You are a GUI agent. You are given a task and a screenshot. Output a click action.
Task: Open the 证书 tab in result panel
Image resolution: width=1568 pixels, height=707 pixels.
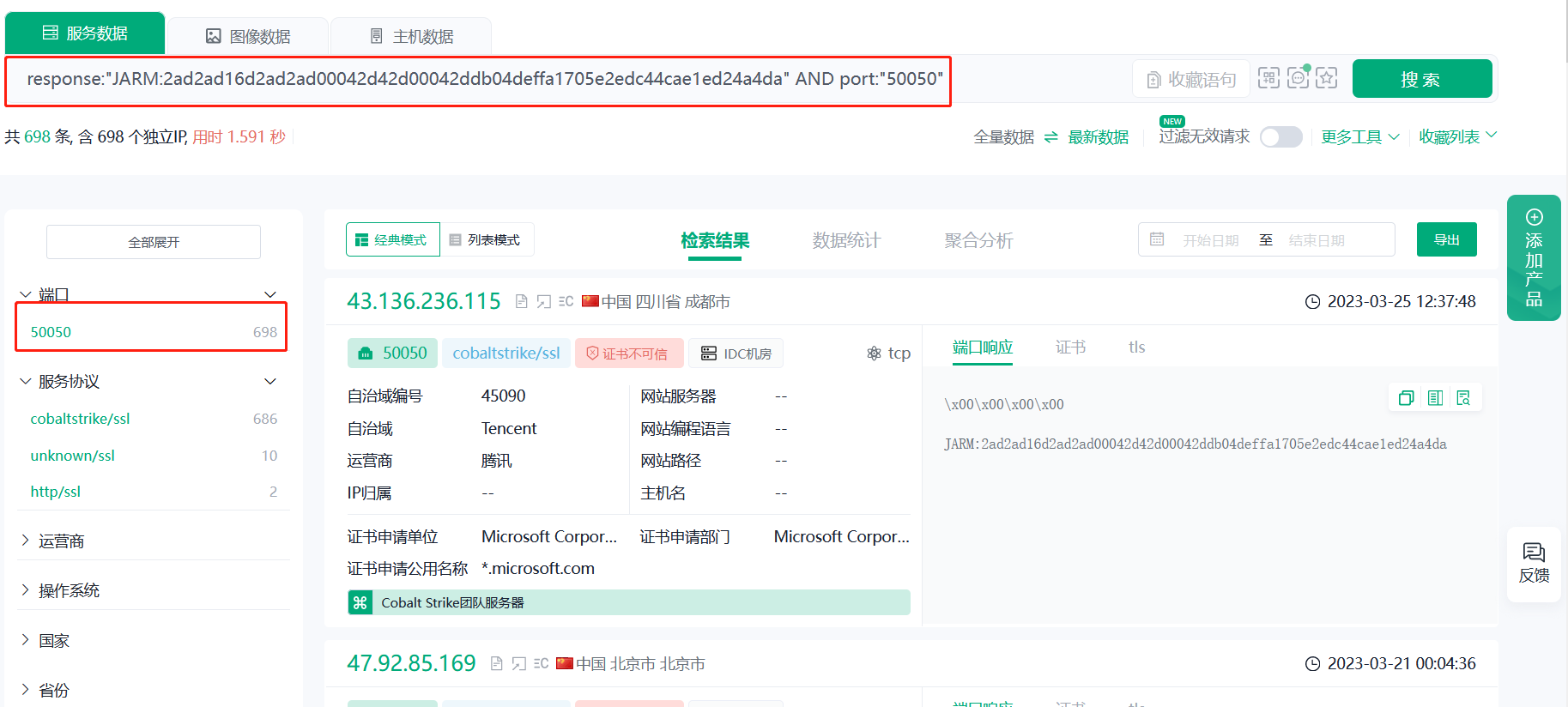[x=1070, y=347]
